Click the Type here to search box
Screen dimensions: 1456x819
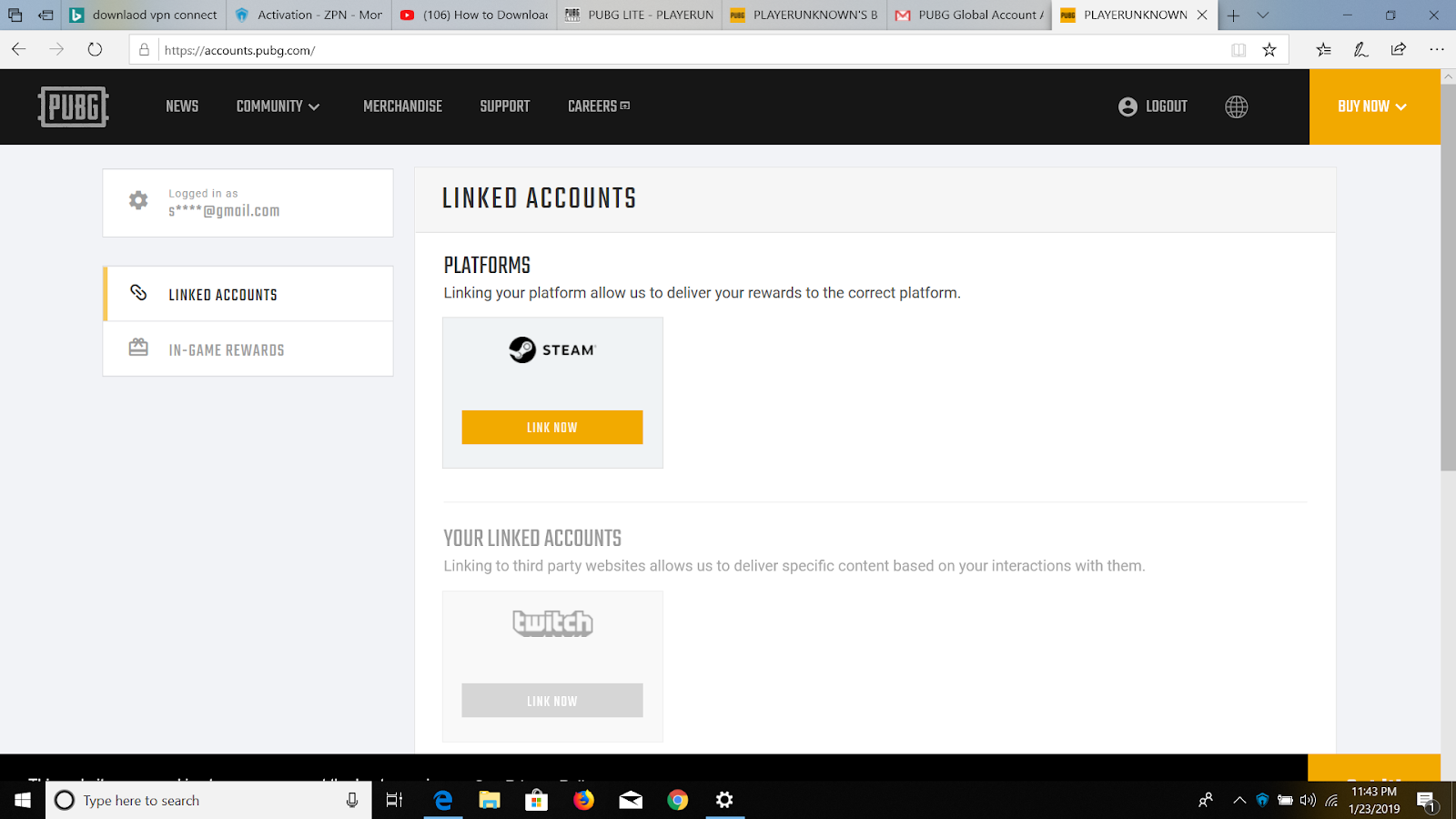click(x=208, y=800)
